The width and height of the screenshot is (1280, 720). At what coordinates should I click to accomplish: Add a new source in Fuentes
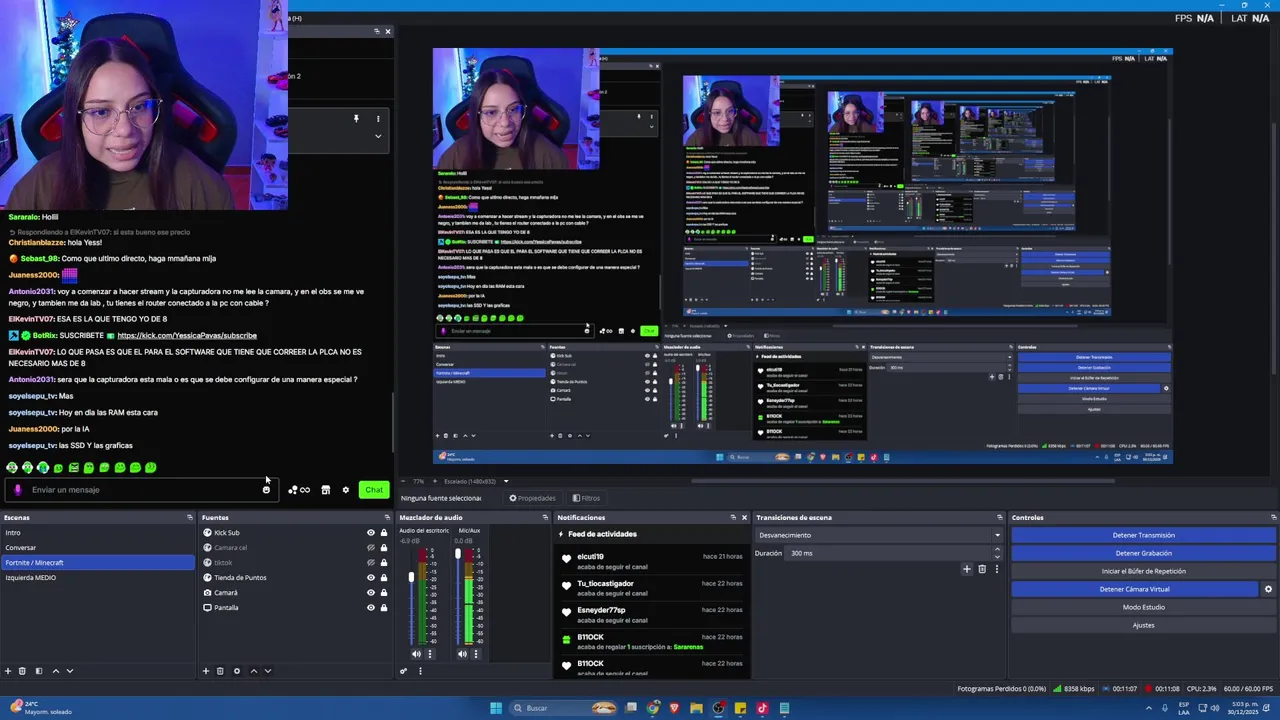click(x=206, y=671)
